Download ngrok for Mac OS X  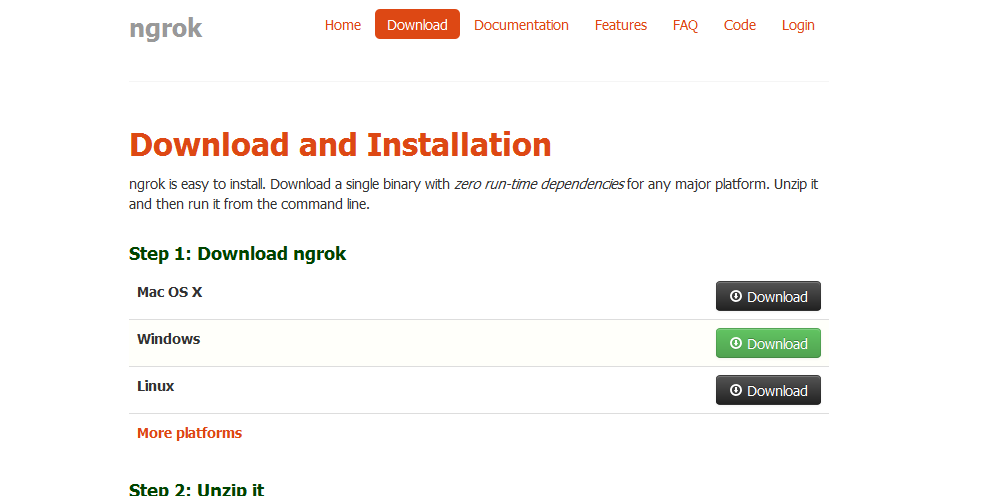click(x=768, y=296)
